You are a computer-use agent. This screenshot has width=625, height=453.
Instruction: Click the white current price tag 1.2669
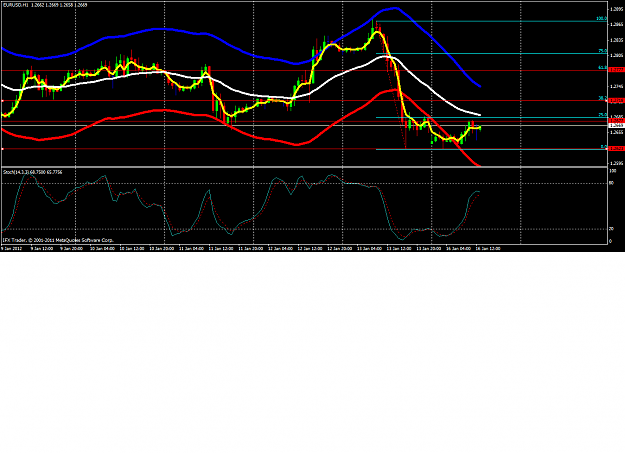pyautogui.click(x=616, y=125)
